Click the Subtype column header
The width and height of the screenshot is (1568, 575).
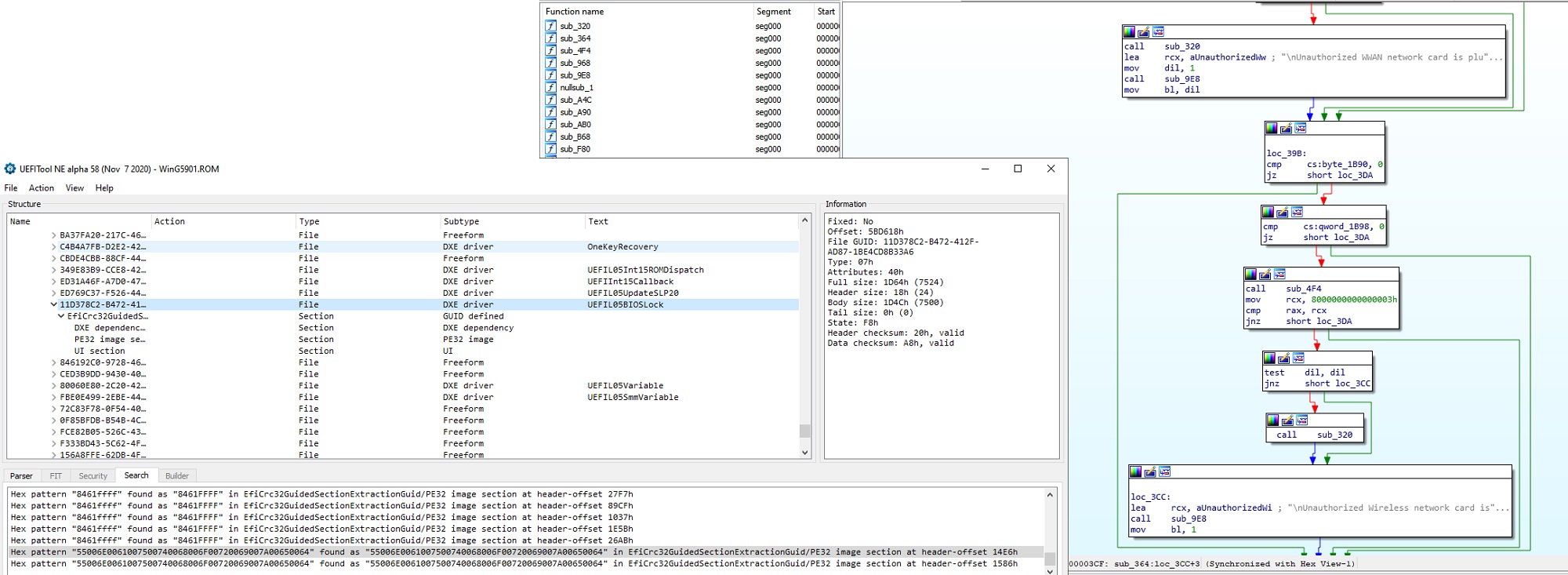point(461,222)
